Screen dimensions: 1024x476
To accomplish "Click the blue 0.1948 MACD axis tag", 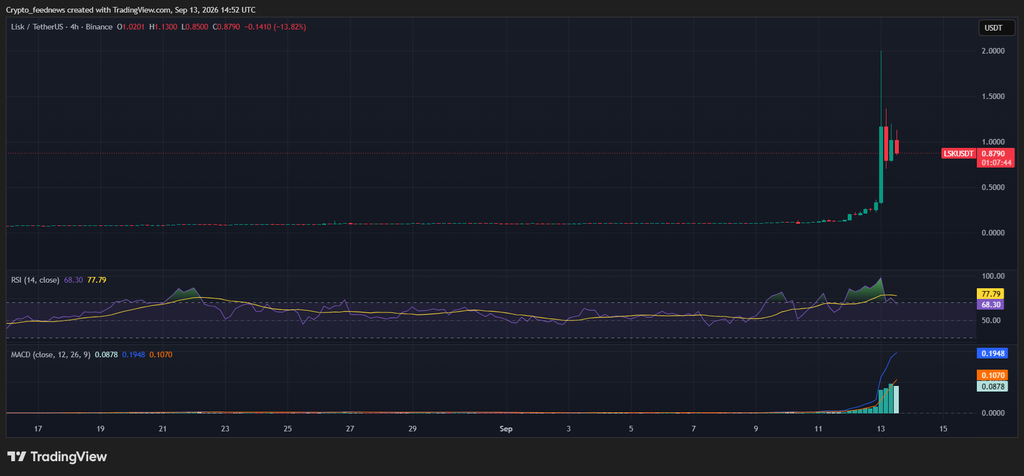I will tap(993, 353).
